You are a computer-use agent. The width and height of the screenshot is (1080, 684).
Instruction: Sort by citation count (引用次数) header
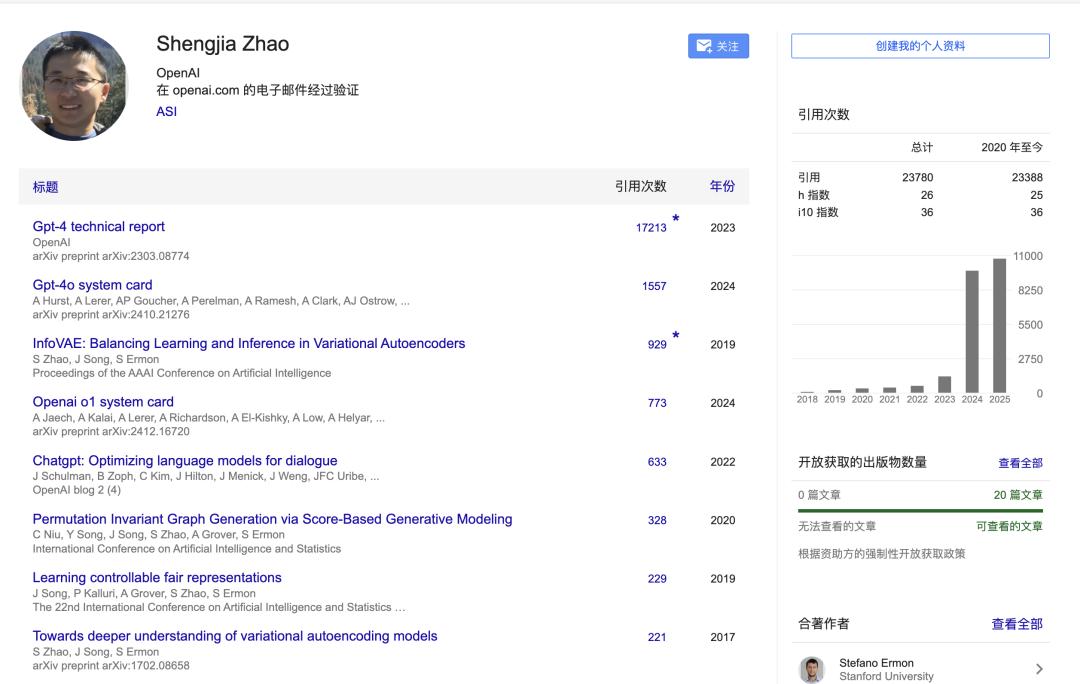pos(640,186)
